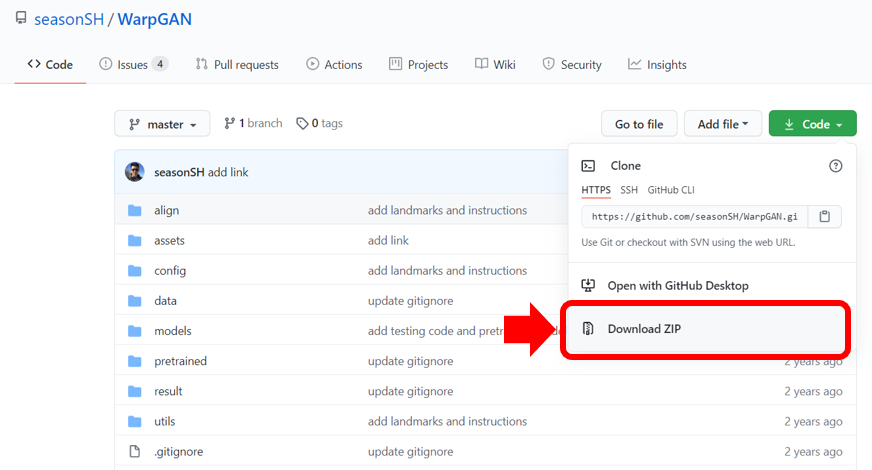
Task: Open models row commit 'add testing code'
Action: coord(436,331)
